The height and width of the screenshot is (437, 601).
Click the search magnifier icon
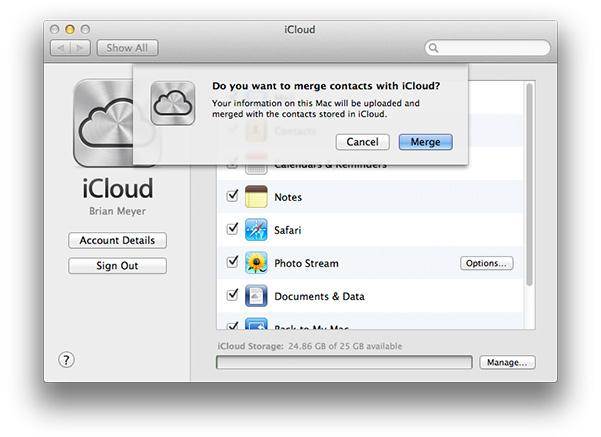click(x=434, y=48)
